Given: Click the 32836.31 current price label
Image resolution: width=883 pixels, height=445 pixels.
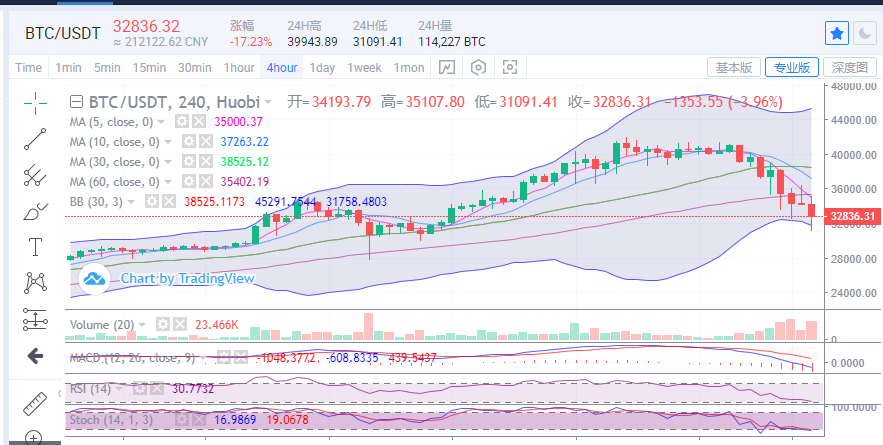Looking at the screenshot, I should coord(853,216).
